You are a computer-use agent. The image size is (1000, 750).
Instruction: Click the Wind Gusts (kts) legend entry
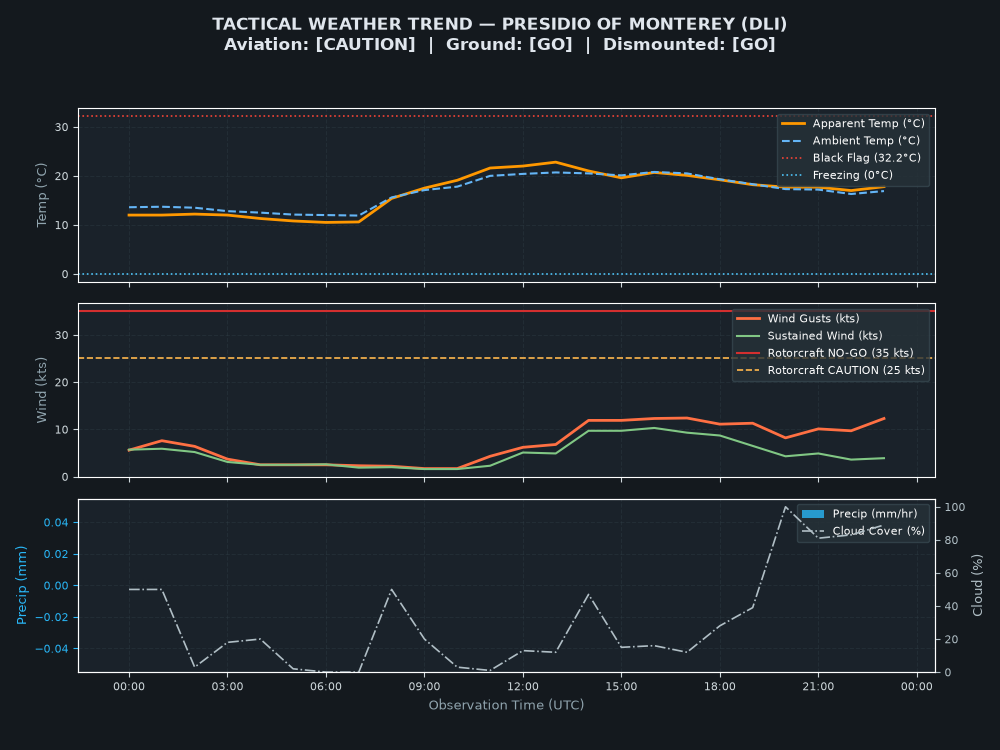[798, 319]
